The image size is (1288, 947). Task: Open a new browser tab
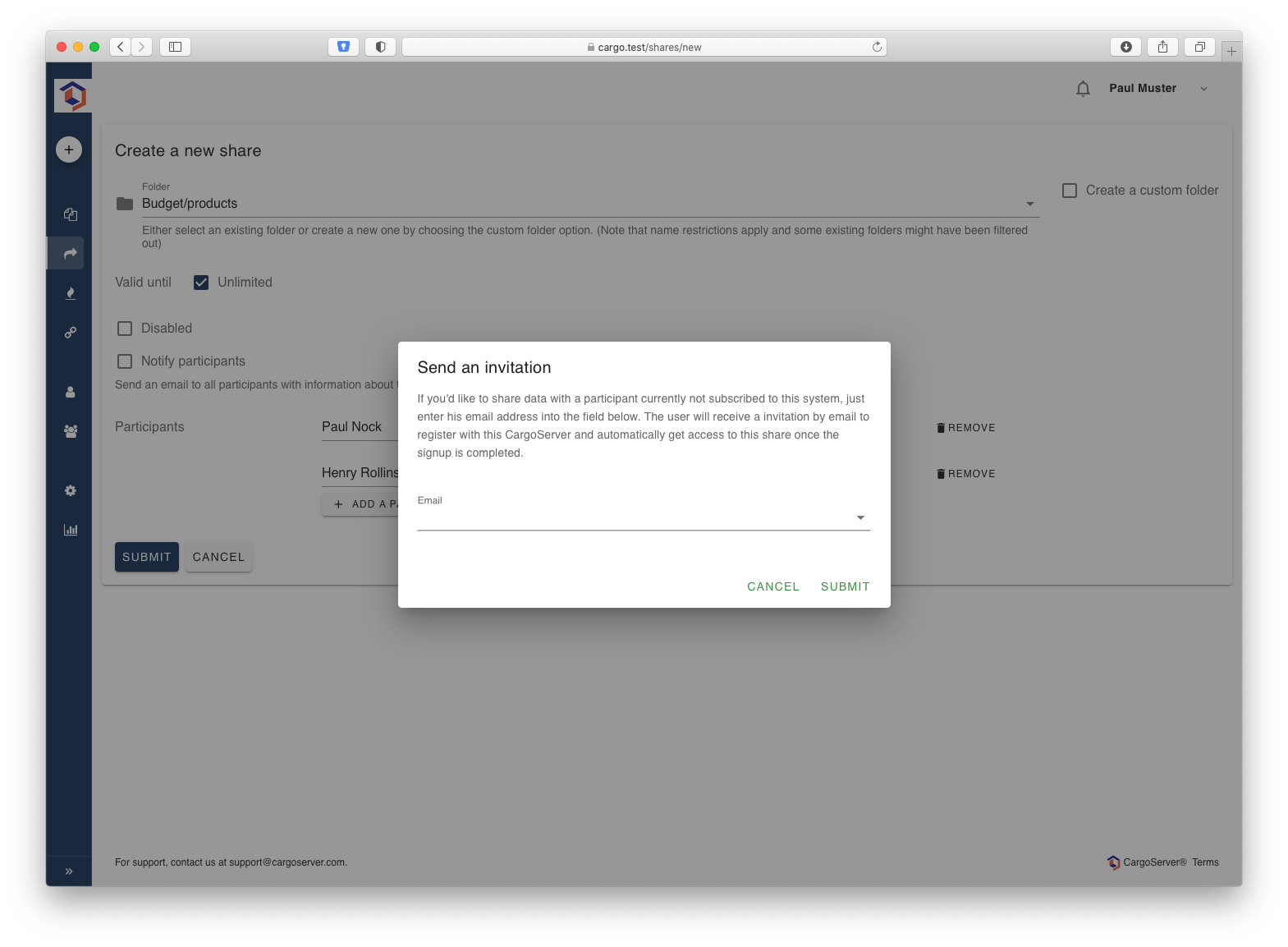pyautogui.click(x=1231, y=51)
